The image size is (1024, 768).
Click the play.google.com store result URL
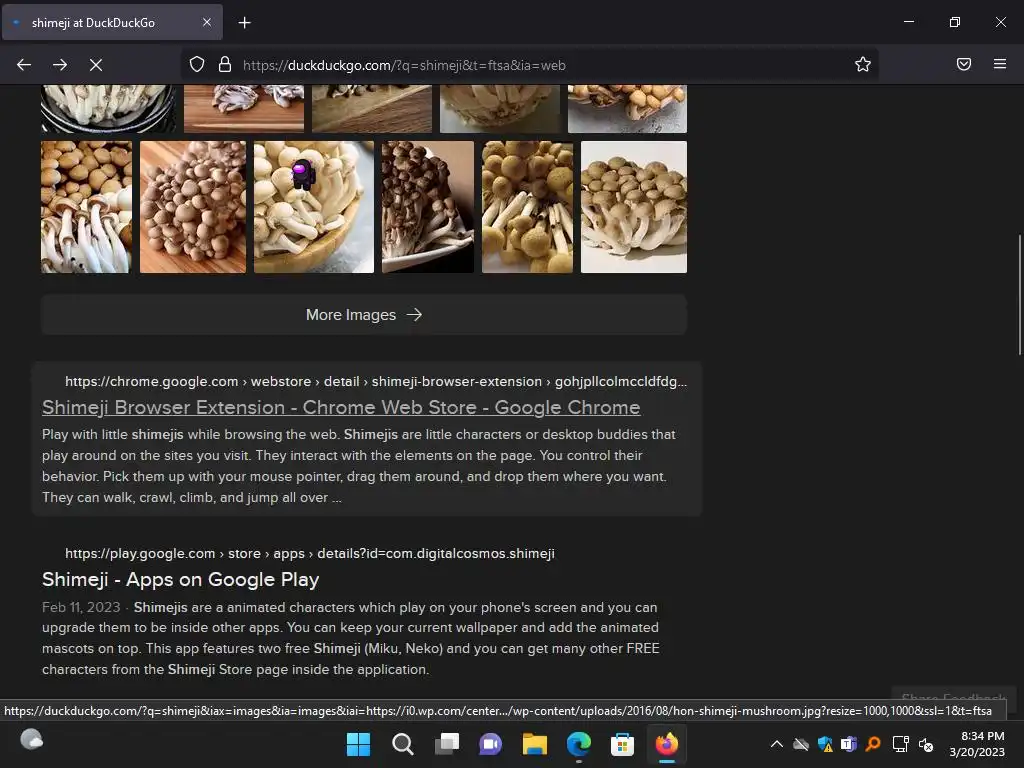coord(310,553)
